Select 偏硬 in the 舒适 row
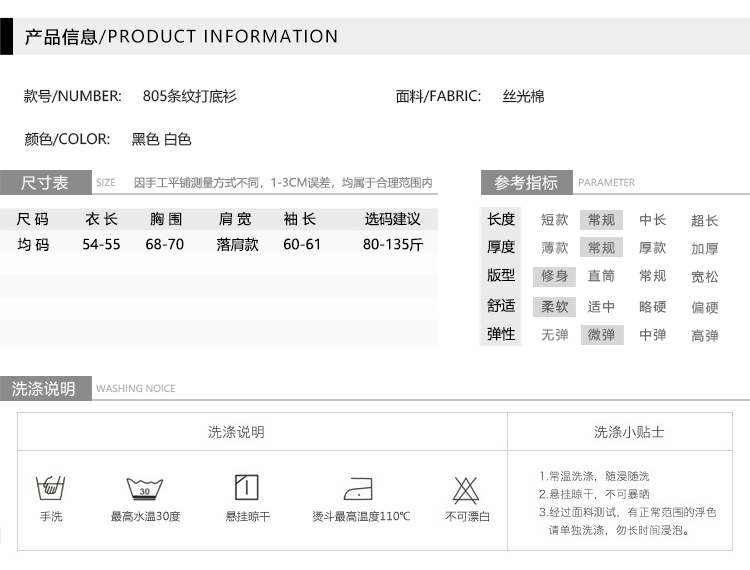The image size is (750, 570). (x=704, y=307)
